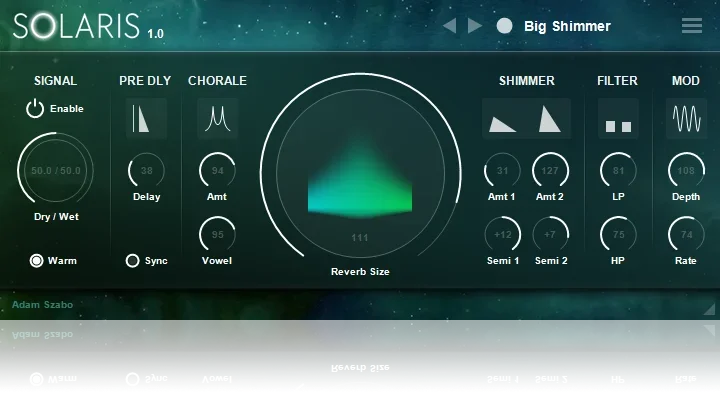Click the Chorale twin-peak waveform icon

(217, 119)
